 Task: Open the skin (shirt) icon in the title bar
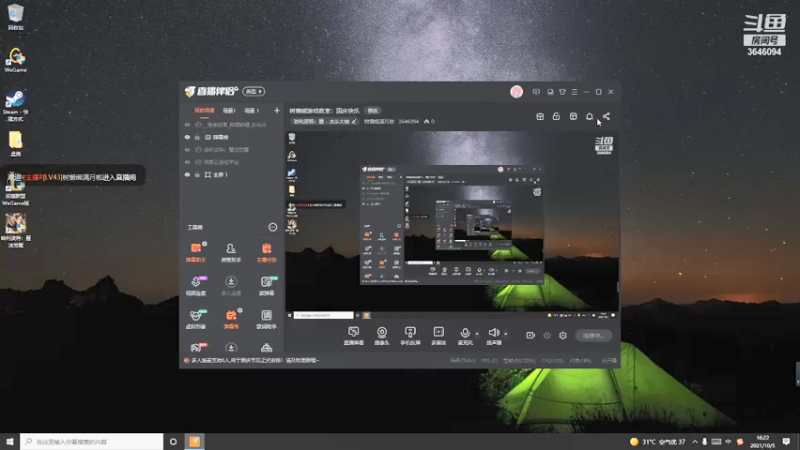point(562,92)
